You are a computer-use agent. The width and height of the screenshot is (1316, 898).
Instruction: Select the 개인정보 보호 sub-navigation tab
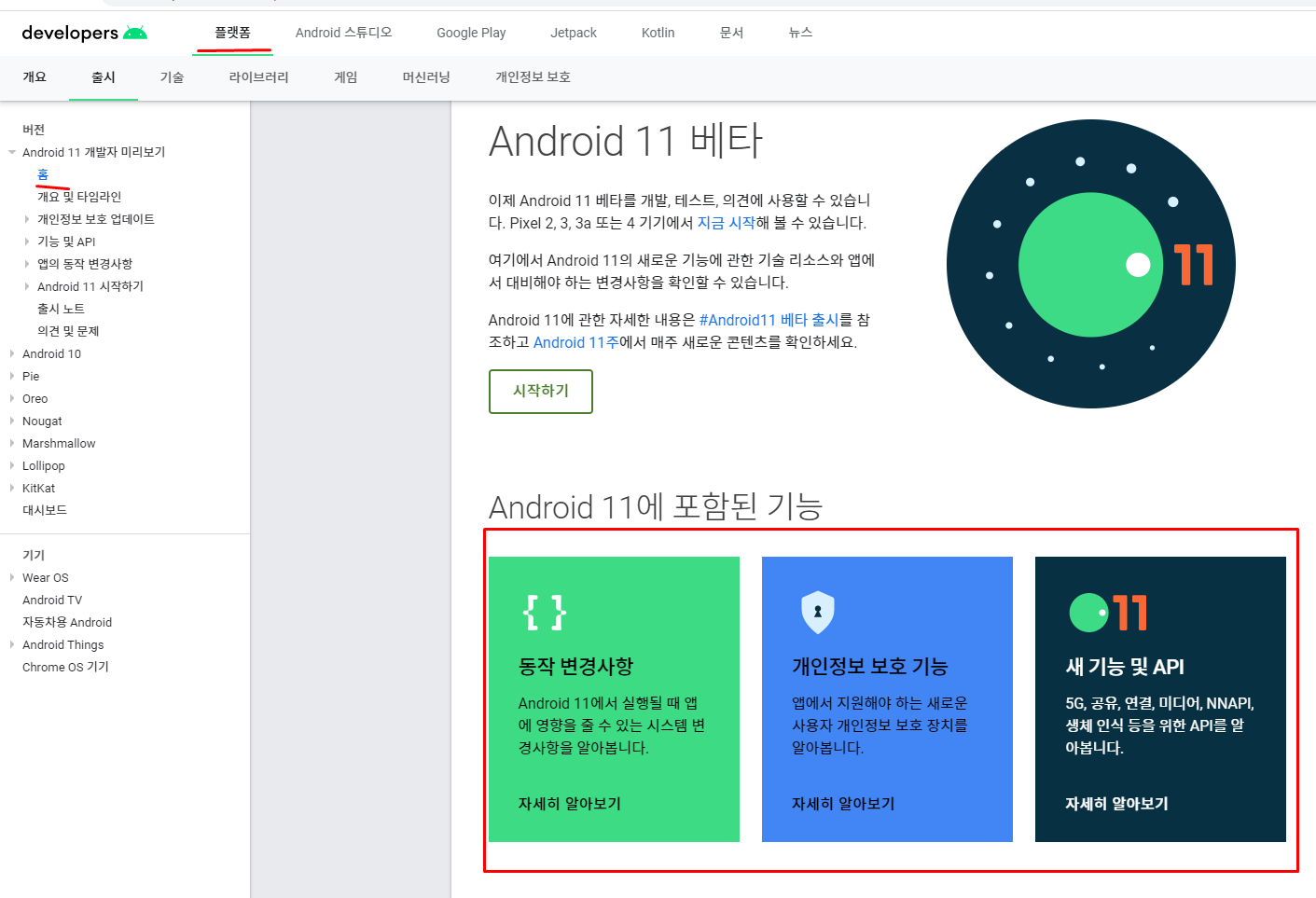coord(533,77)
